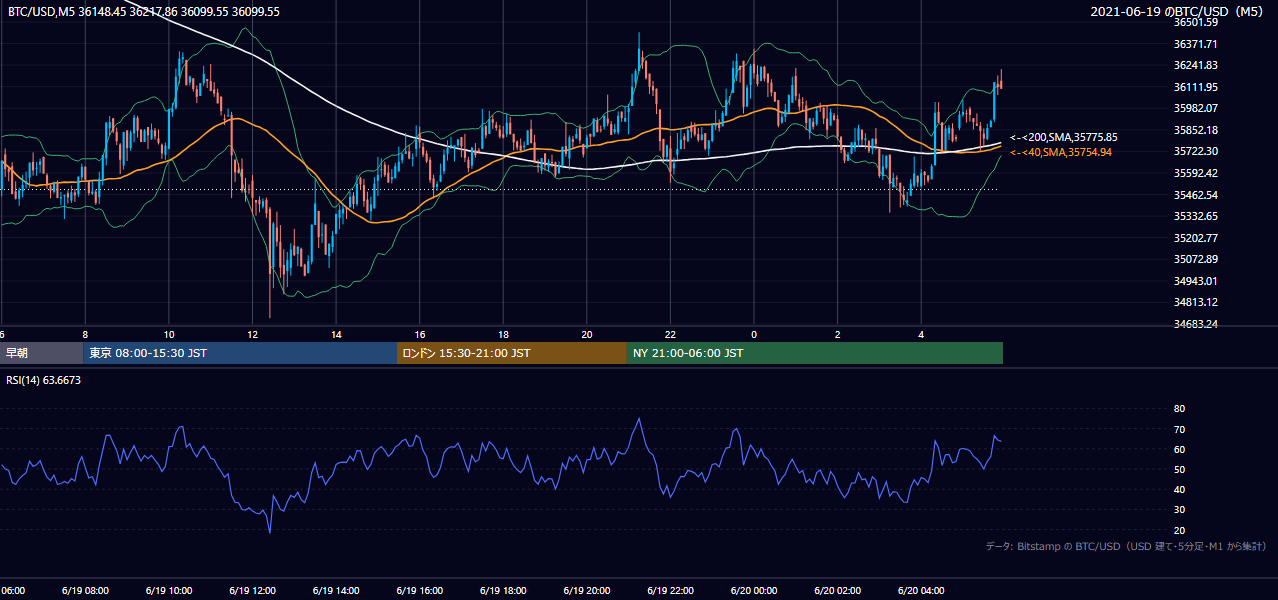The image size is (1278, 600).
Task: Click price axis label 36371.71
Action: tap(1195, 44)
